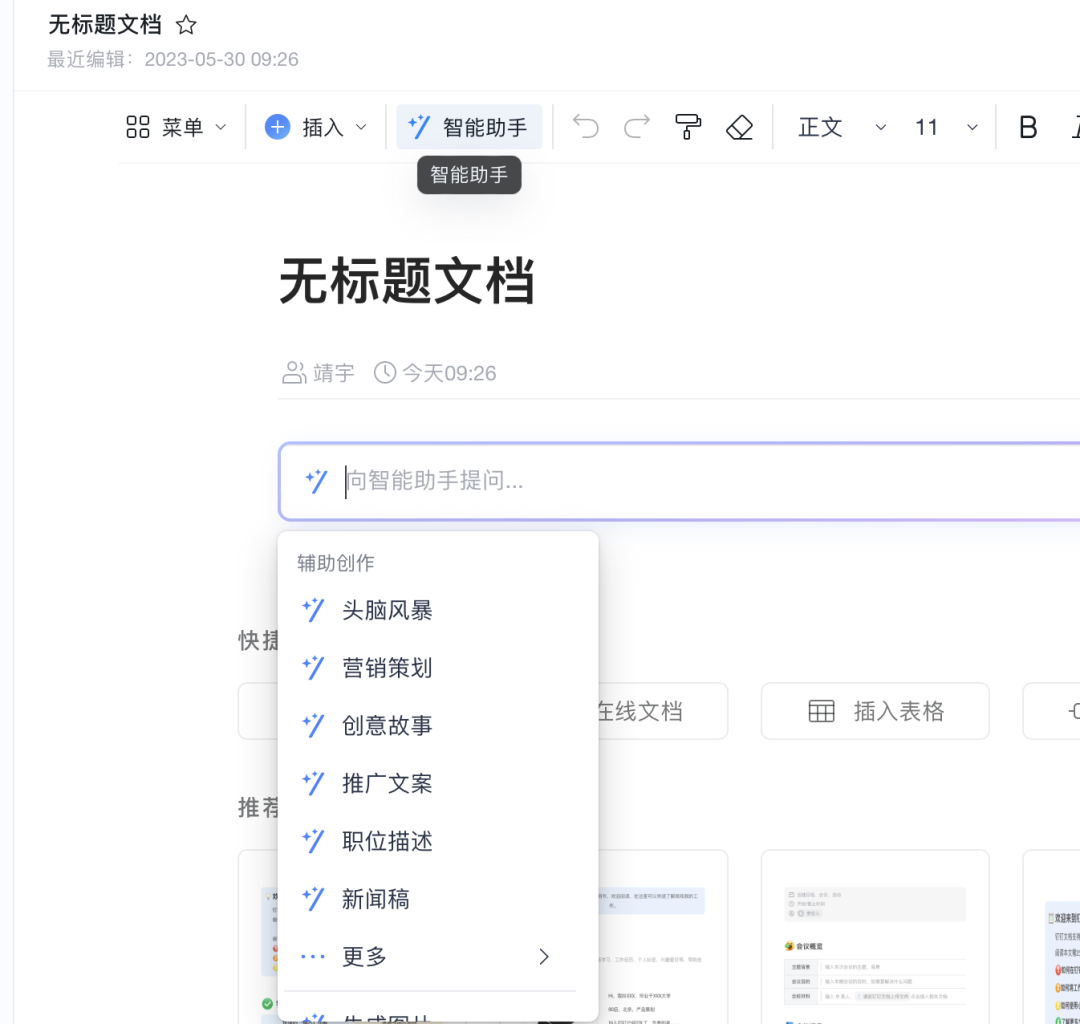Click the 无标题文档 title in the header
Viewport: 1080px width, 1024px height.
(105, 25)
